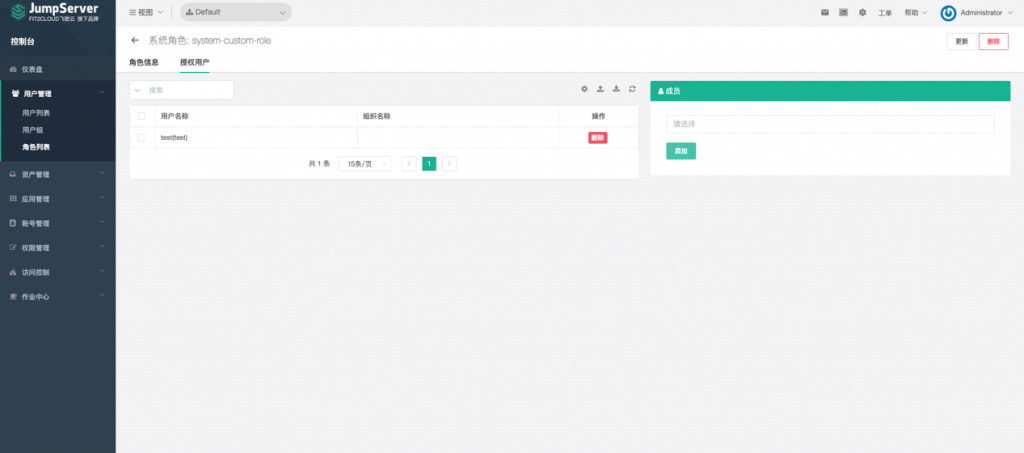
Task: Click the test(test) user name cell
Action: (x=174, y=138)
